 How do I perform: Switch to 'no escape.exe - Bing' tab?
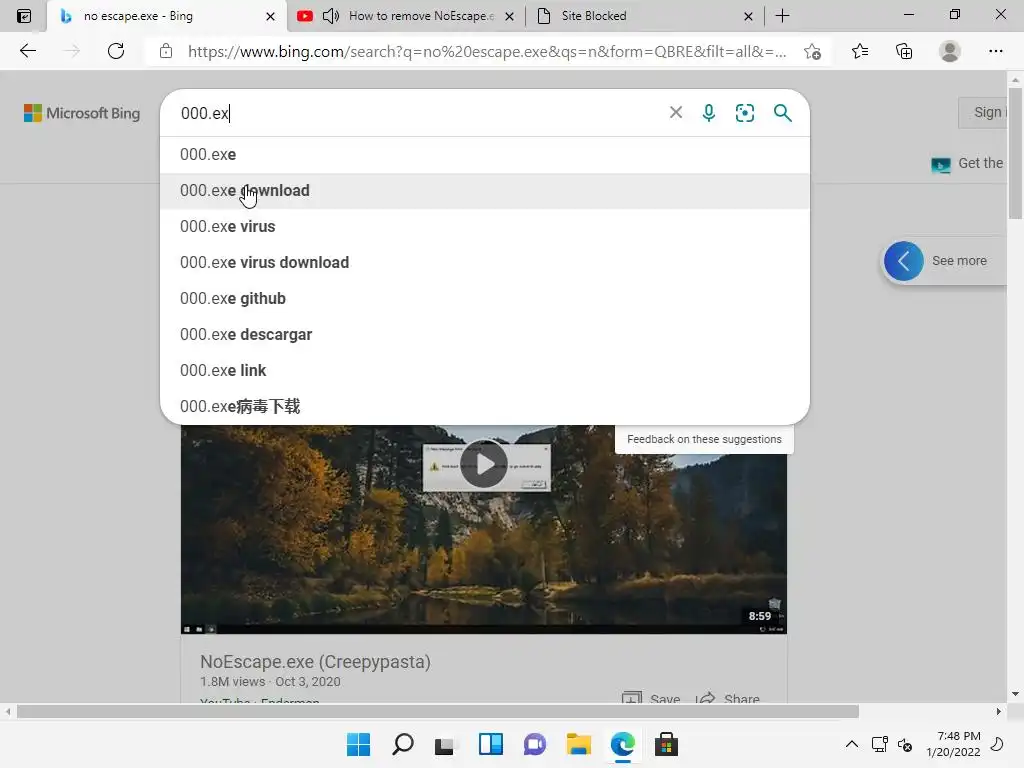click(x=167, y=16)
